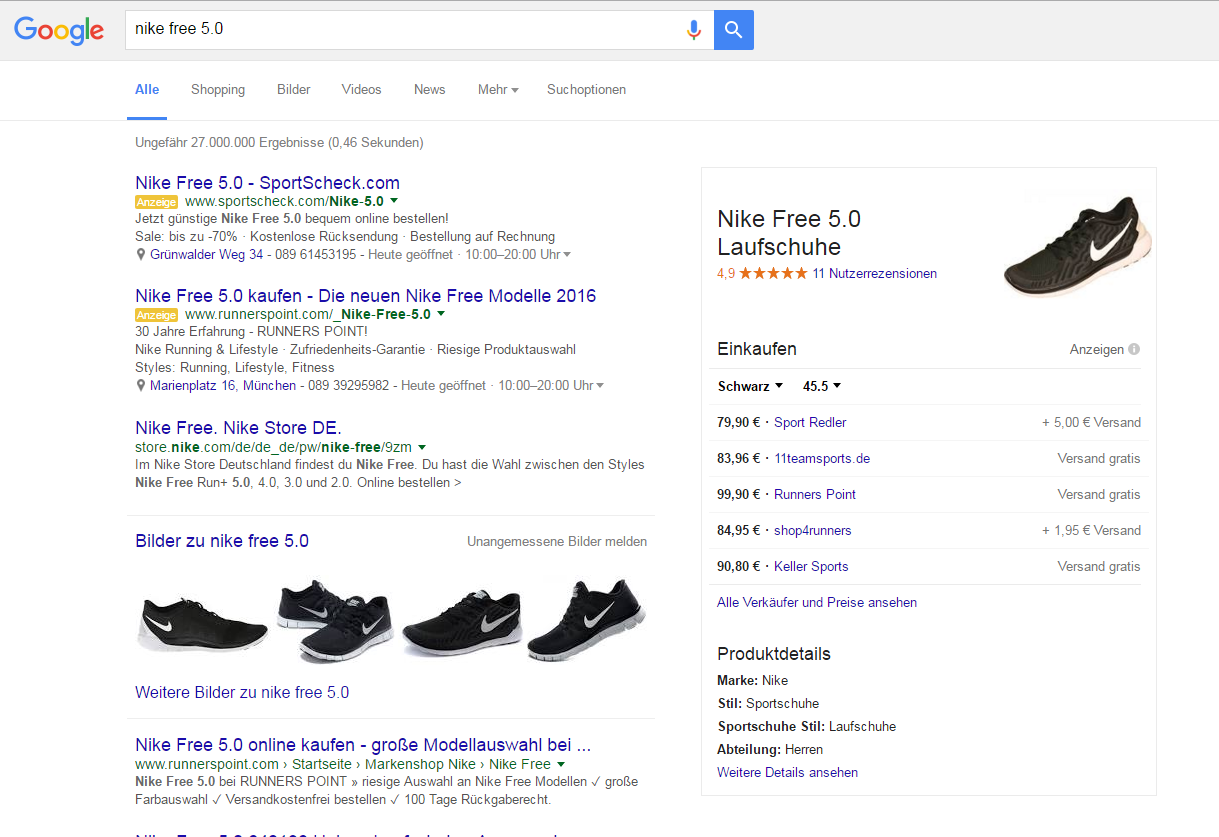Viewport: 1219px width, 837px height.
Task: Click the 79,90 € price
Action: point(738,422)
